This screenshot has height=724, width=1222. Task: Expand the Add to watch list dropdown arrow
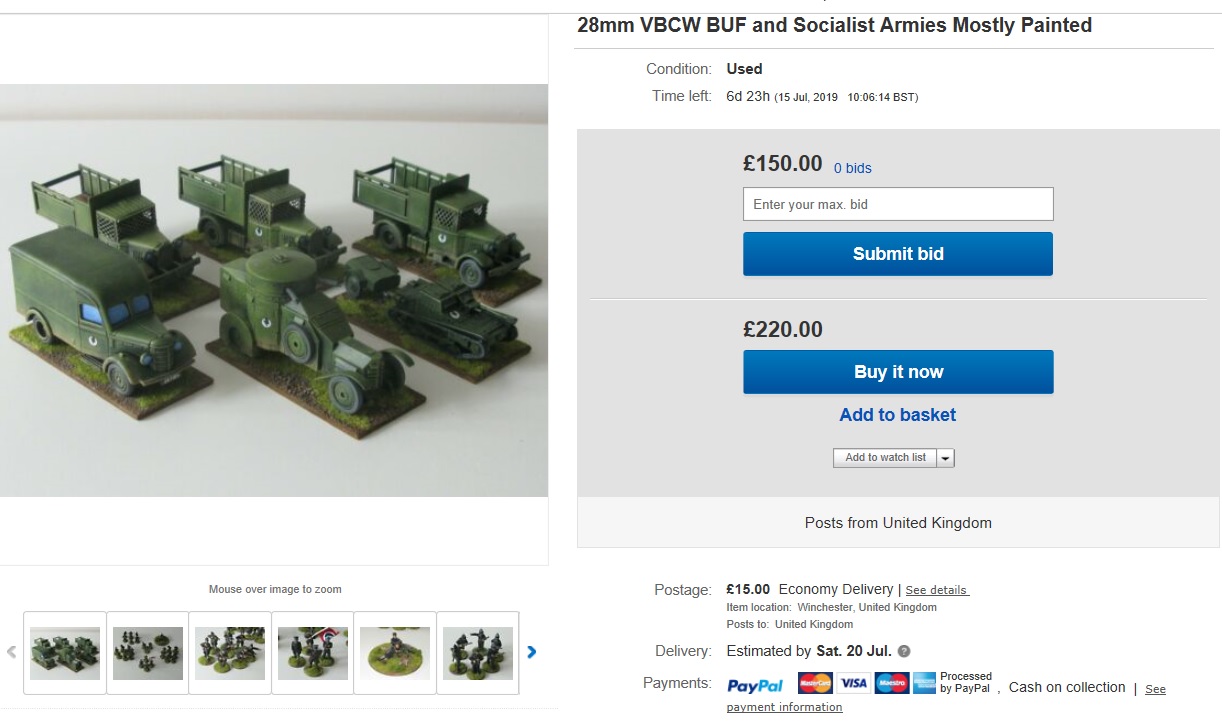[945, 457]
